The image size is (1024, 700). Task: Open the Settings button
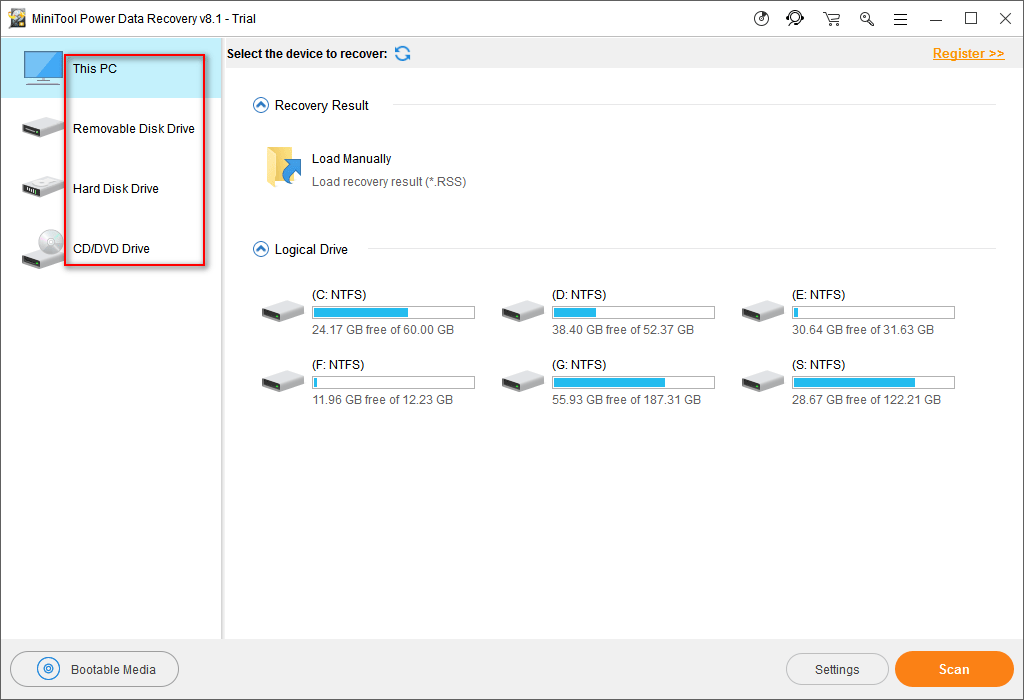click(837, 669)
